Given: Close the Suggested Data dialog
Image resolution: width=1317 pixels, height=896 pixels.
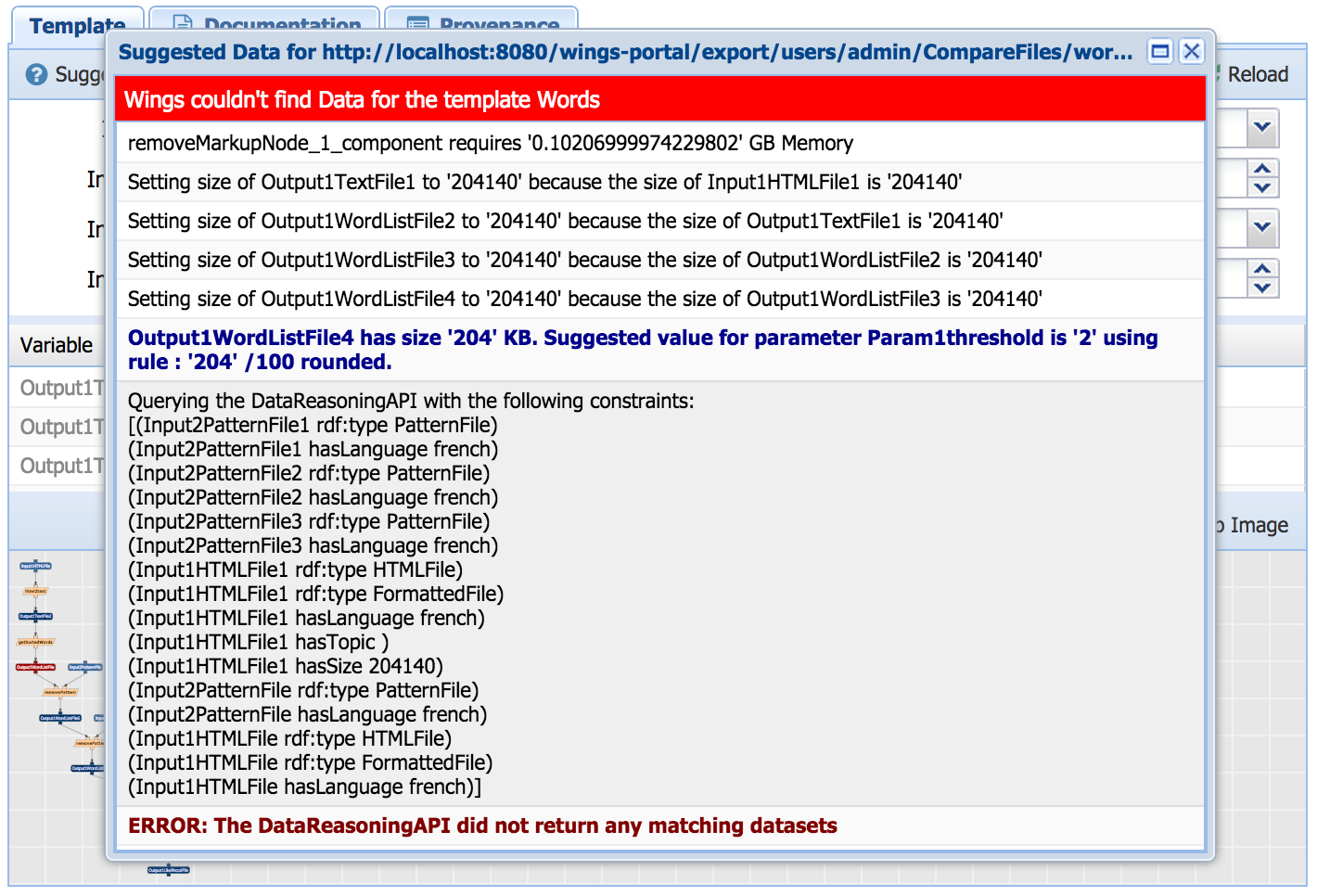Looking at the screenshot, I should coord(1192,52).
